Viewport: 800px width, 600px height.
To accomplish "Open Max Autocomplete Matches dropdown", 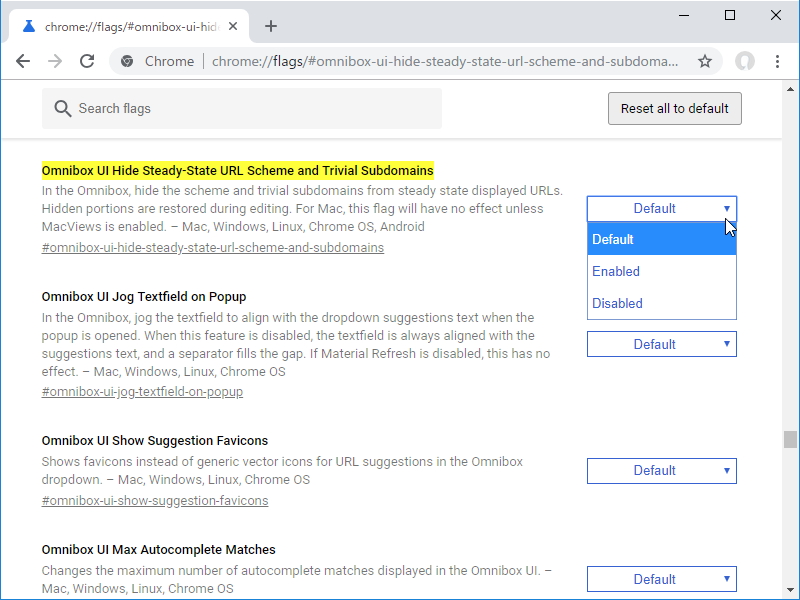I will (x=661, y=579).
